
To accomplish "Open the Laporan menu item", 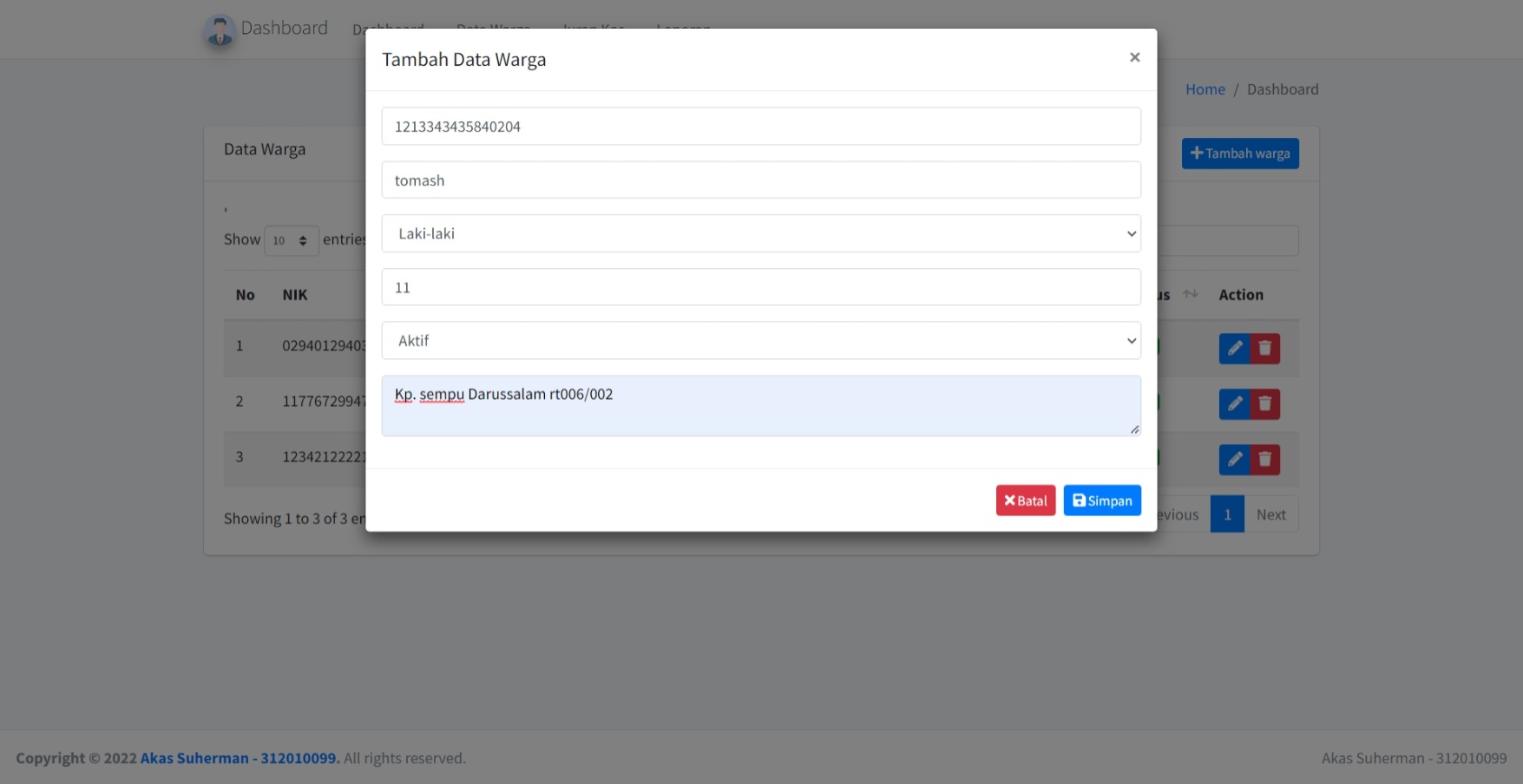I will [683, 29].
